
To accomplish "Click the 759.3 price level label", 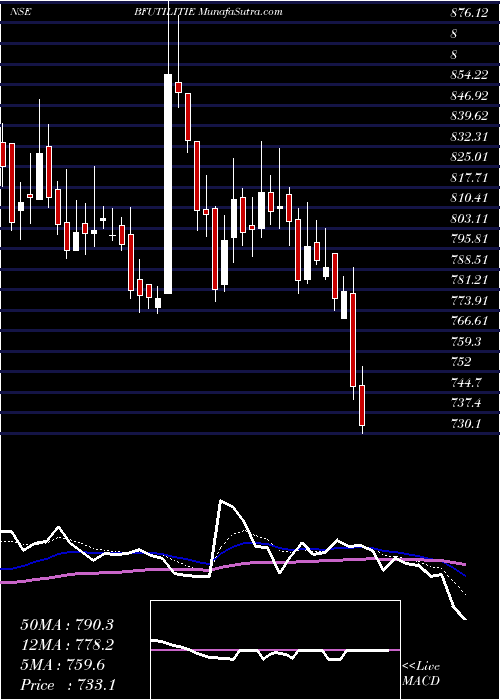I will [x=466, y=342].
